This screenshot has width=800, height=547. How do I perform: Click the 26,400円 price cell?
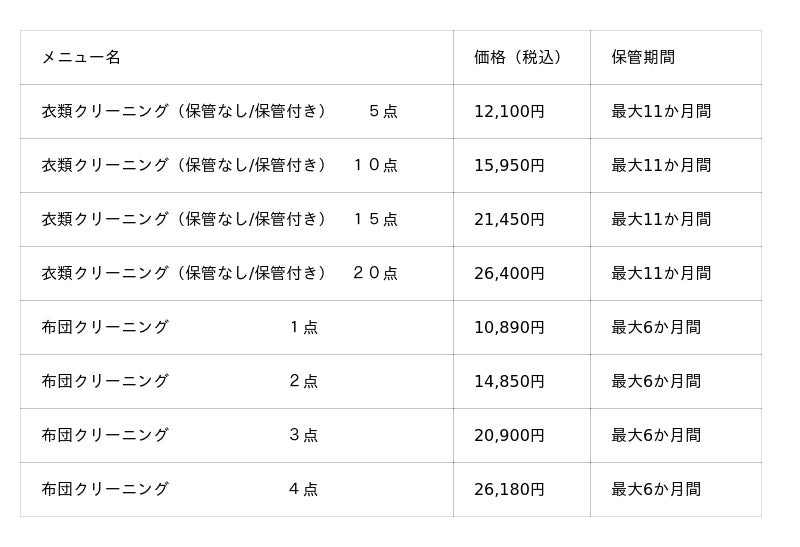509,274
